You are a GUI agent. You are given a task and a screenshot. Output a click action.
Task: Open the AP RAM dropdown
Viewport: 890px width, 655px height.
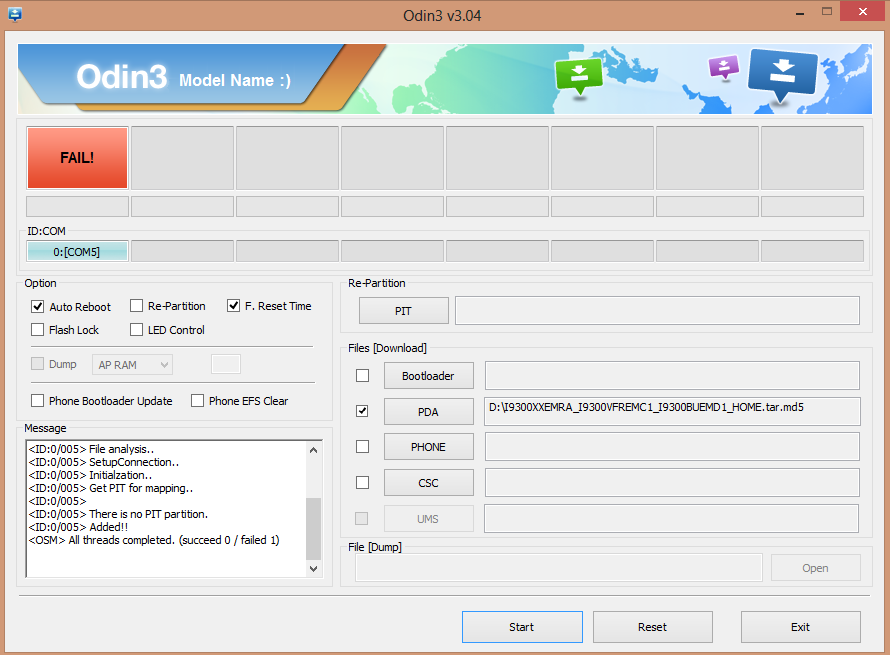(x=132, y=364)
